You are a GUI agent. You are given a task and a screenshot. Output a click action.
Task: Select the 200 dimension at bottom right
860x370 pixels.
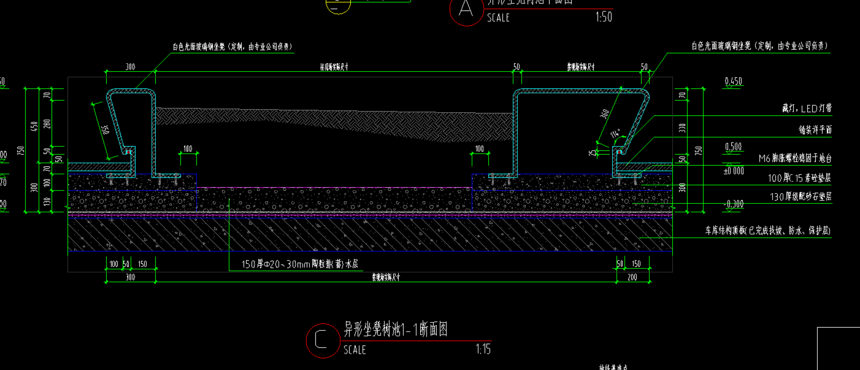632,278
